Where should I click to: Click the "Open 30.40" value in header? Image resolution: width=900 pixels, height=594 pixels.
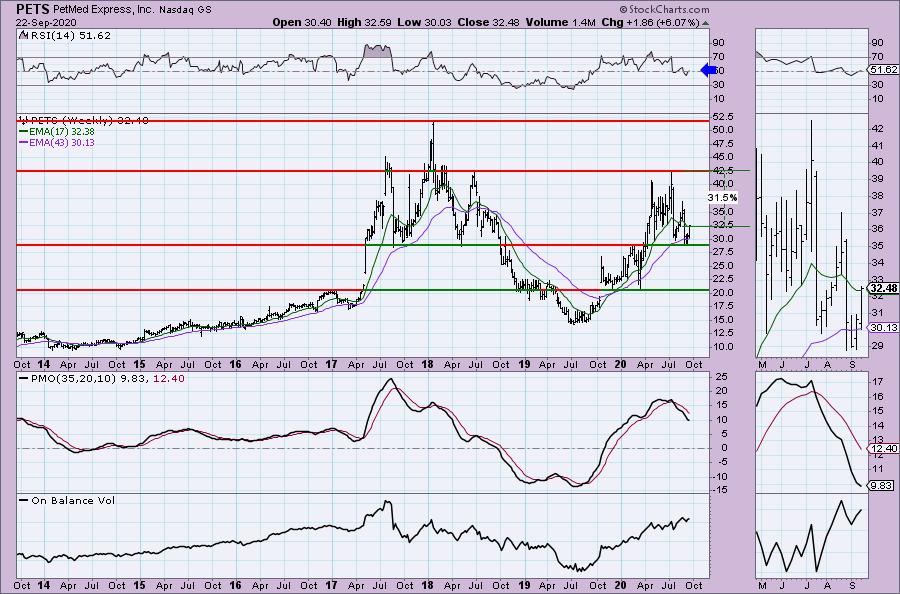pyautogui.click(x=302, y=22)
